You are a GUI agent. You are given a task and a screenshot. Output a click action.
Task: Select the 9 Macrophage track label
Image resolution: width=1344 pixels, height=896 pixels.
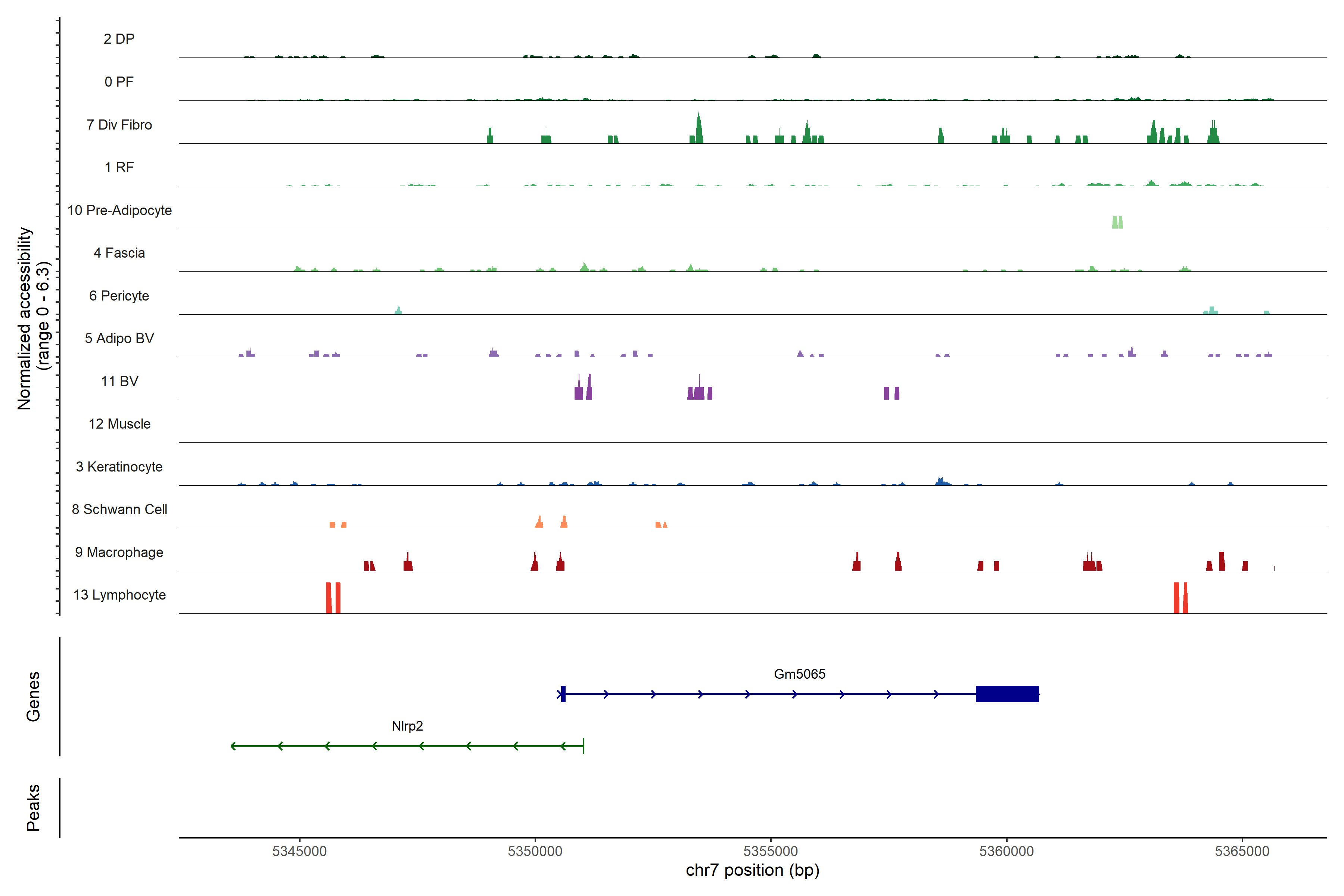pos(119,552)
